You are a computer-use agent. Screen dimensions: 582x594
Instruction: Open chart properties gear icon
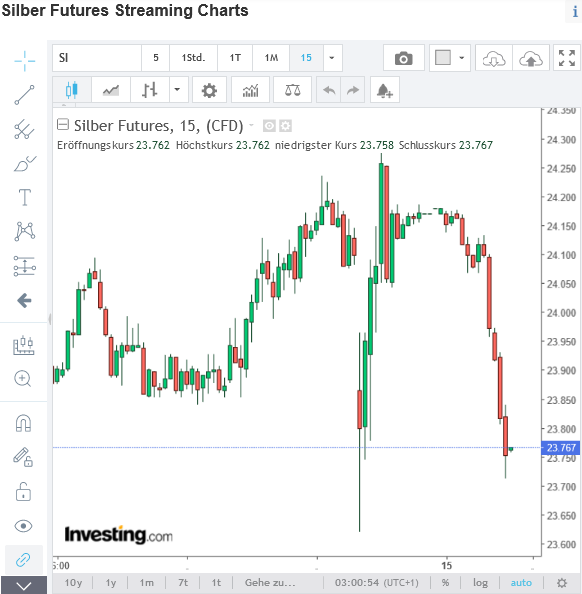tap(209, 90)
